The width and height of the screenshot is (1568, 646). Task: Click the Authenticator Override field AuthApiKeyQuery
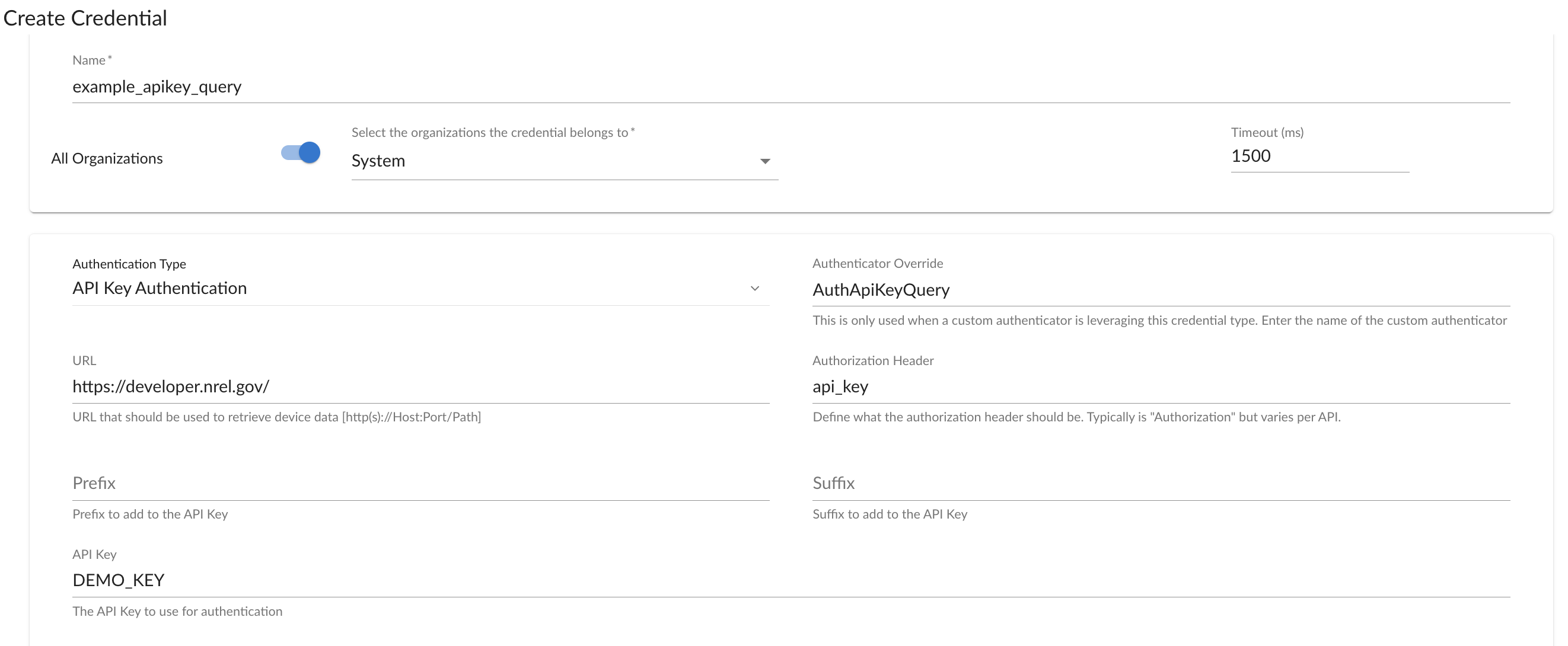(1160, 290)
